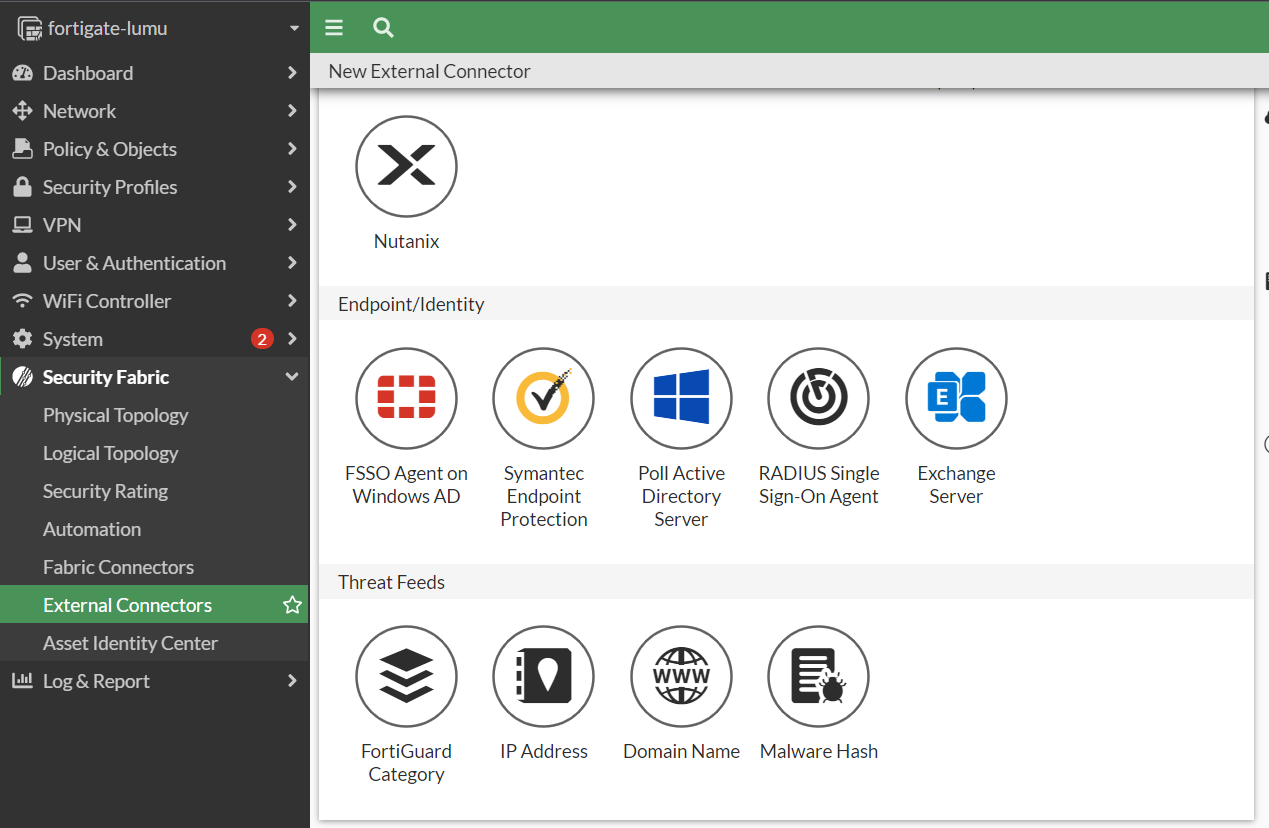Expand the Log & Report menu
Image resolution: width=1269 pixels, height=828 pixels.
[96, 681]
